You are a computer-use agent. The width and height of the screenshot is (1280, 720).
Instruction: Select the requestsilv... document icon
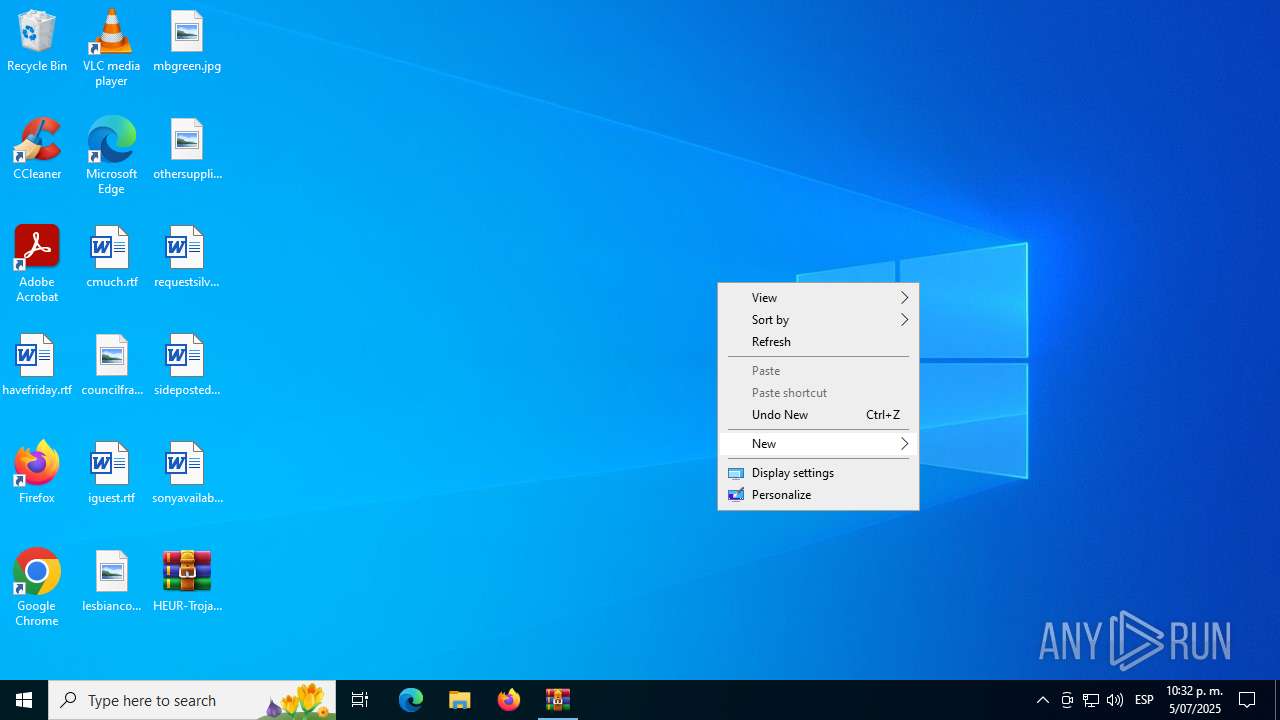(x=187, y=257)
